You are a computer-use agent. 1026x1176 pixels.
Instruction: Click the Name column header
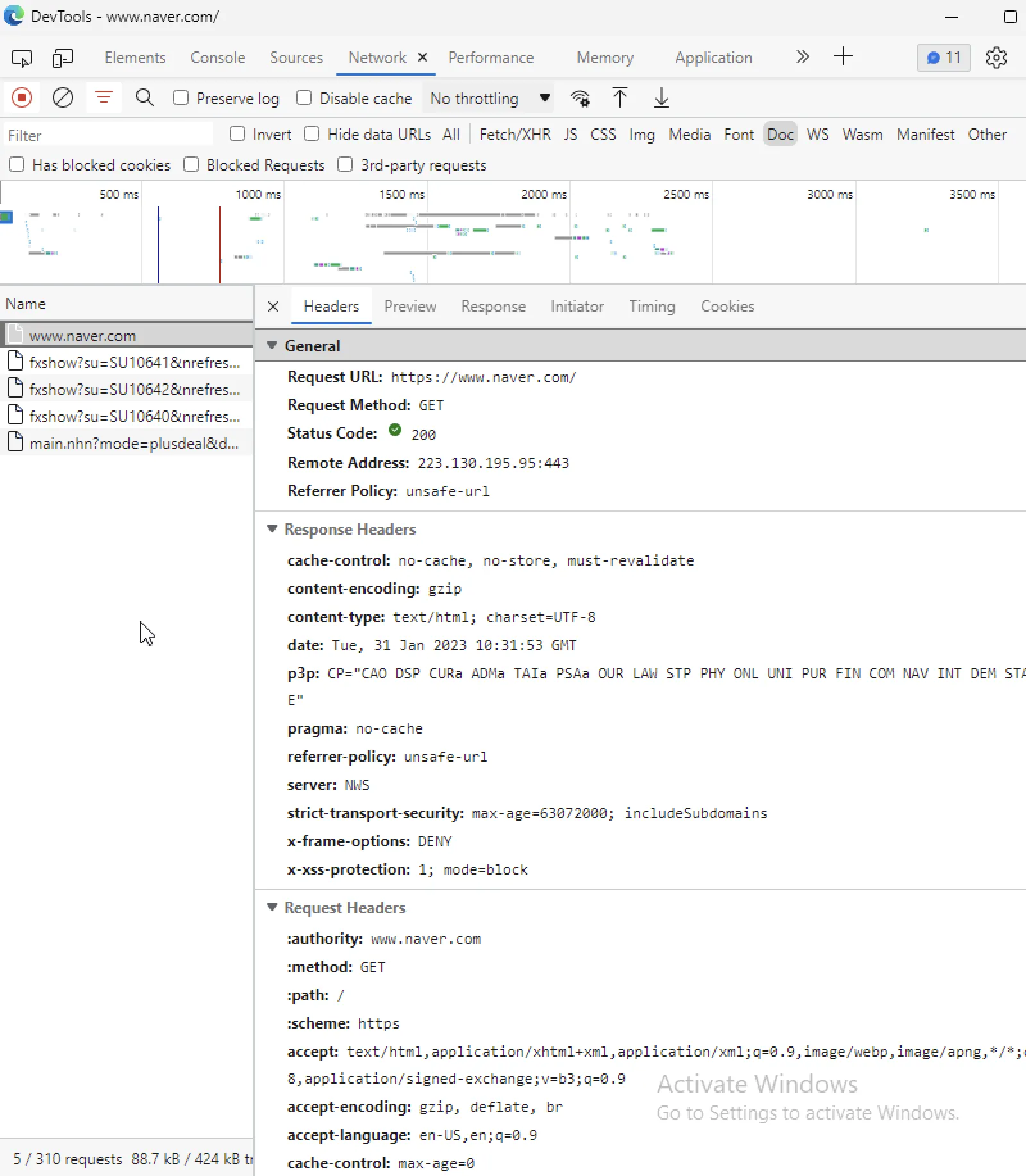(x=126, y=304)
